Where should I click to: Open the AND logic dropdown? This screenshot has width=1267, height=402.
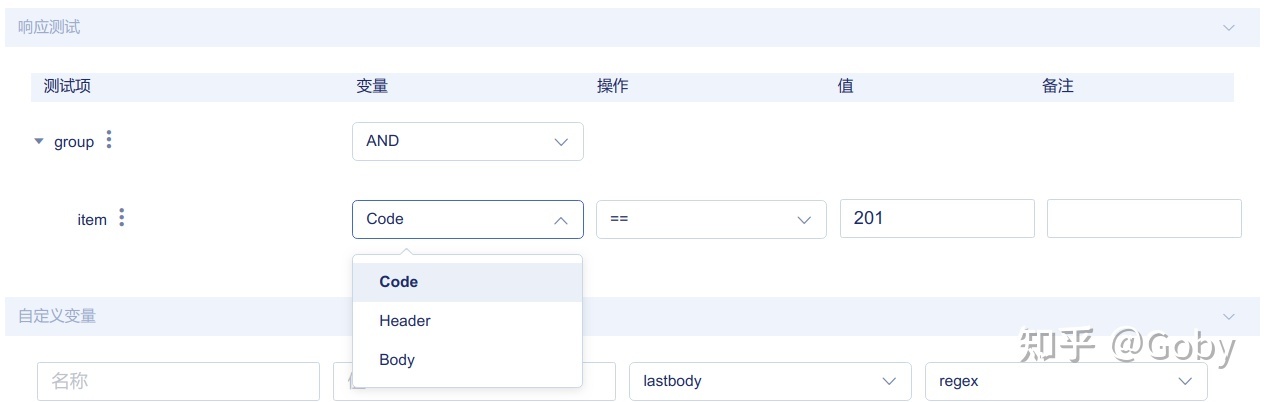(x=467, y=141)
